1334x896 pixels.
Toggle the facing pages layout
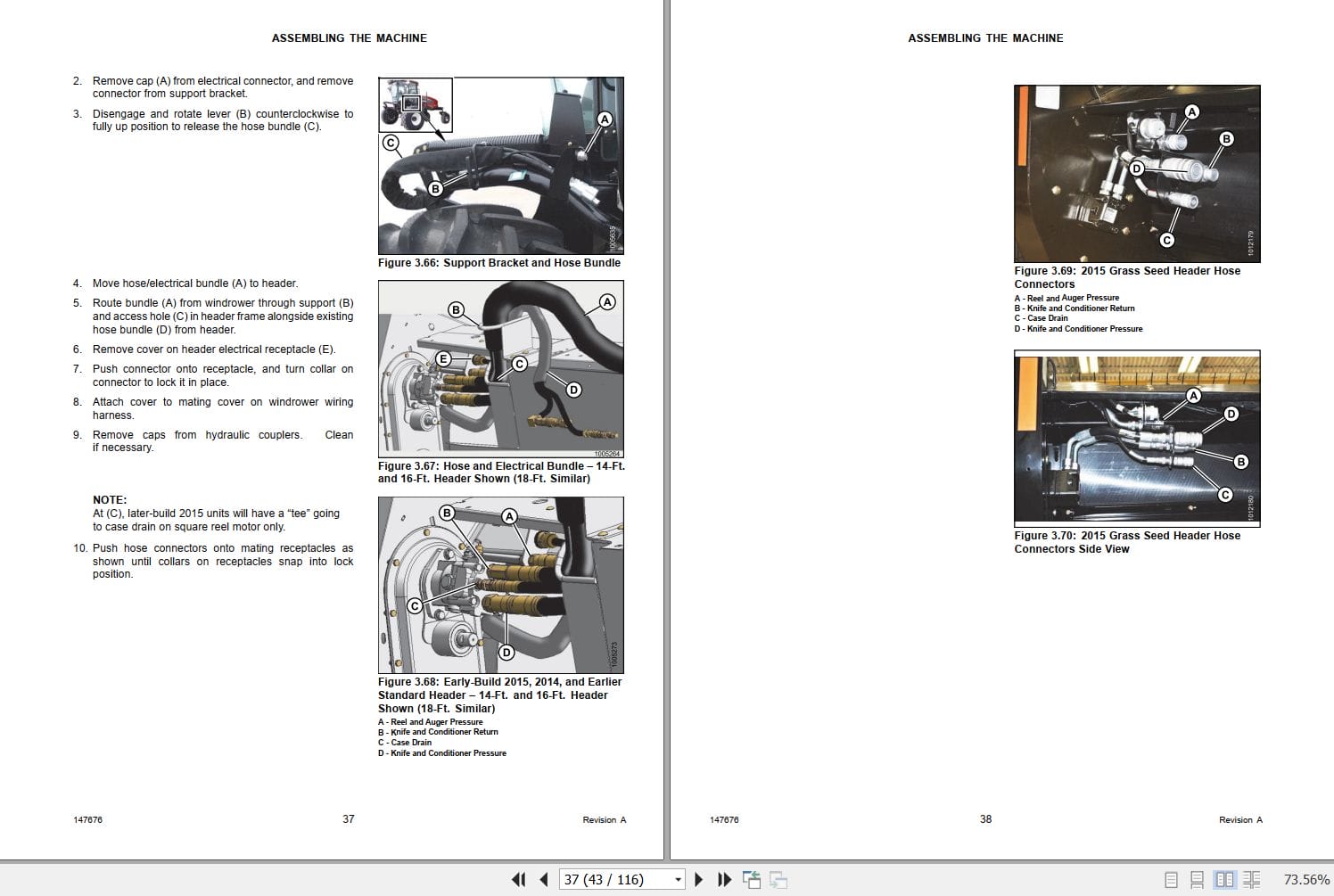pyautogui.click(x=1222, y=878)
